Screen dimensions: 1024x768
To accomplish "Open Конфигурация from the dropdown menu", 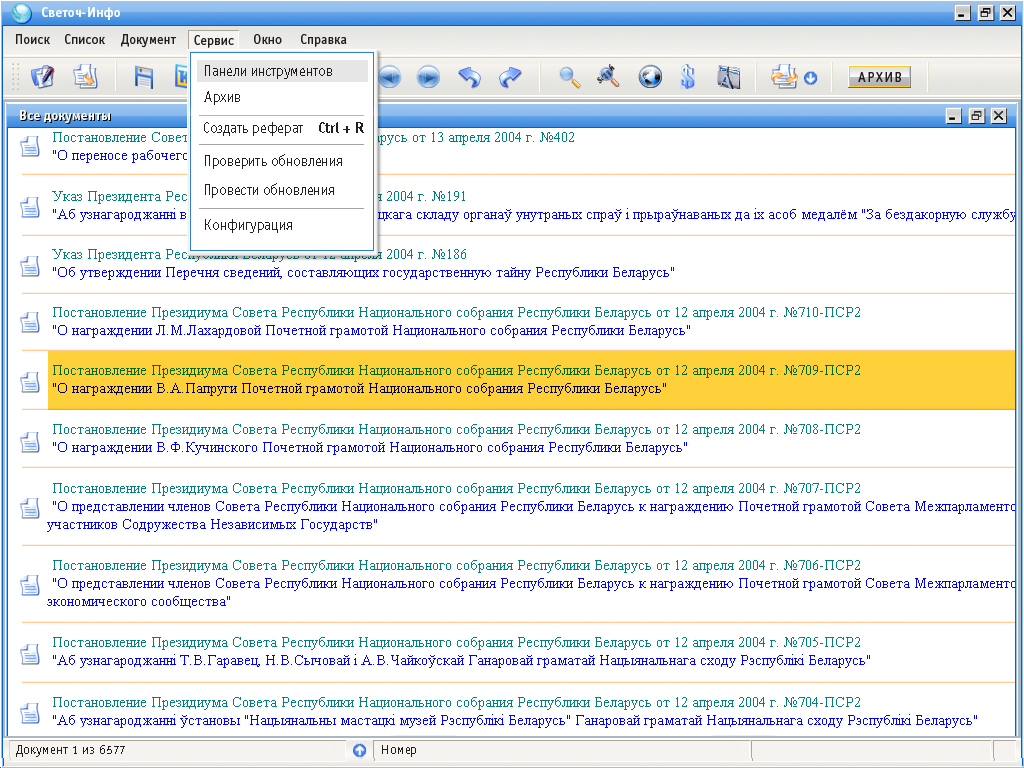I will pyautogui.click(x=248, y=225).
